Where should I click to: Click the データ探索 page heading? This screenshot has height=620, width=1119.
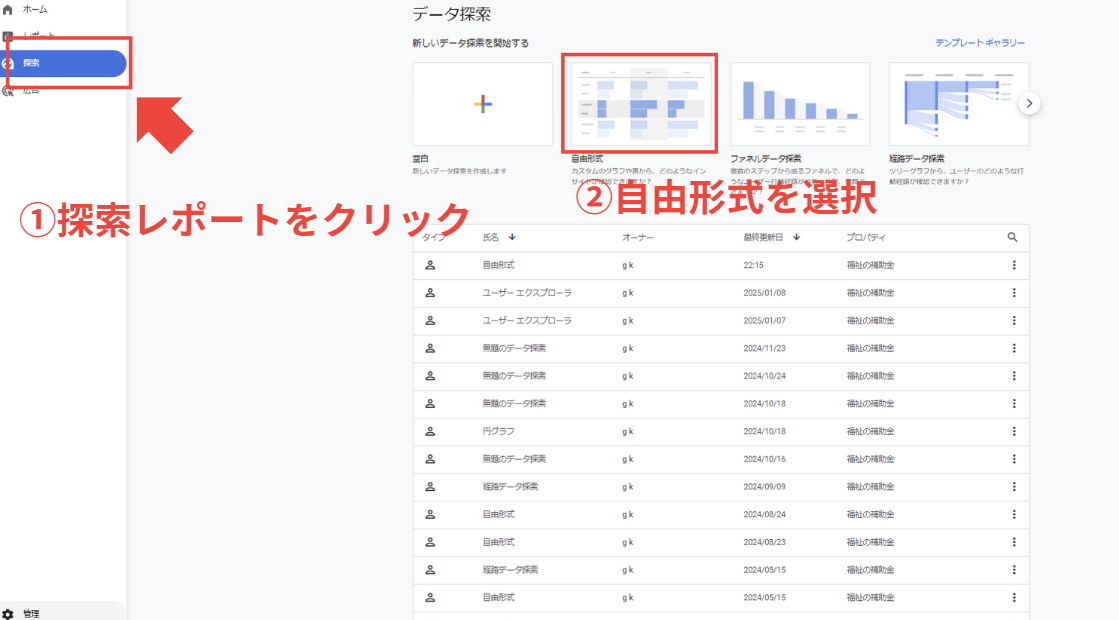tap(451, 14)
